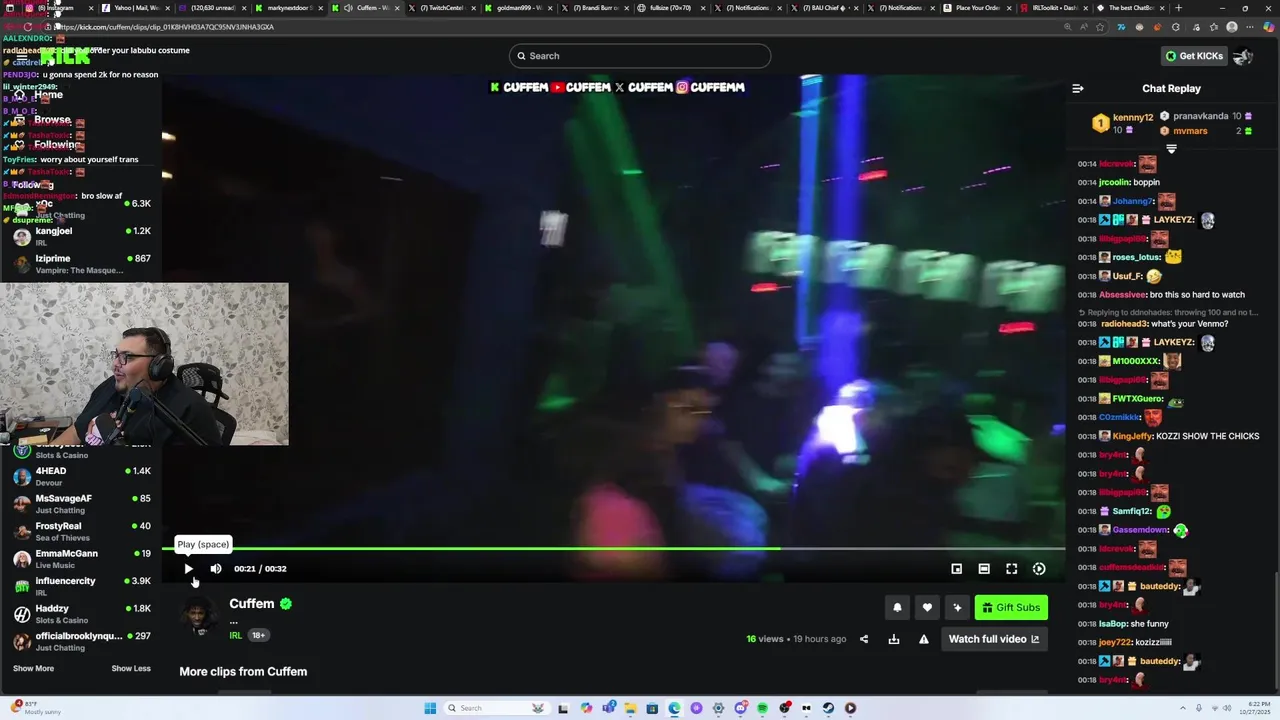This screenshot has height=720, width=1280.
Task: Open the Windows Start menu
Action: [430, 708]
